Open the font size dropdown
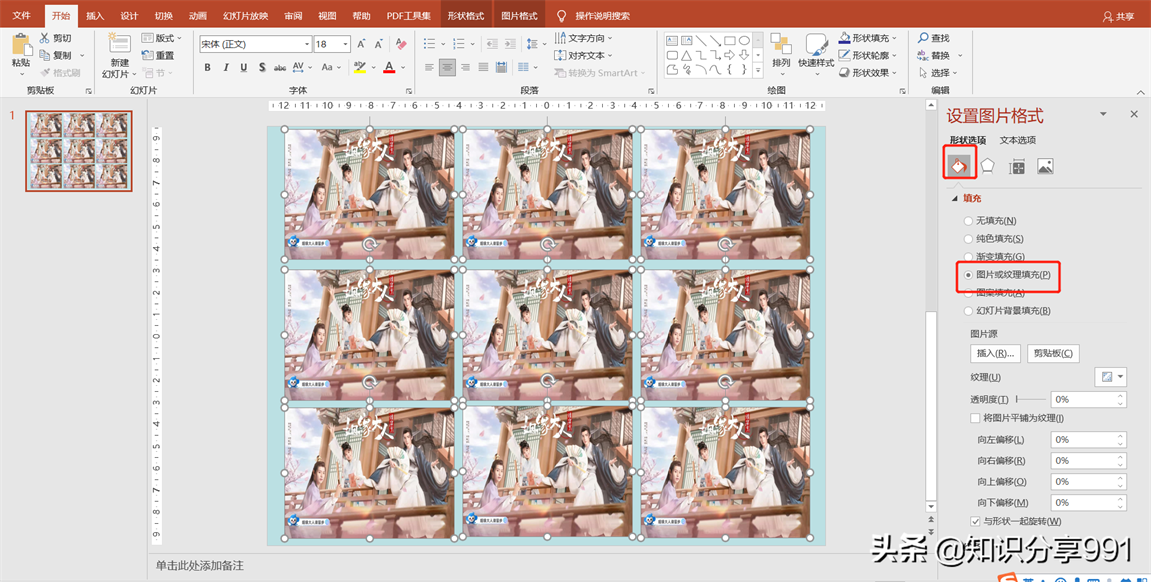The height and width of the screenshot is (582, 1151). (346, 44)
